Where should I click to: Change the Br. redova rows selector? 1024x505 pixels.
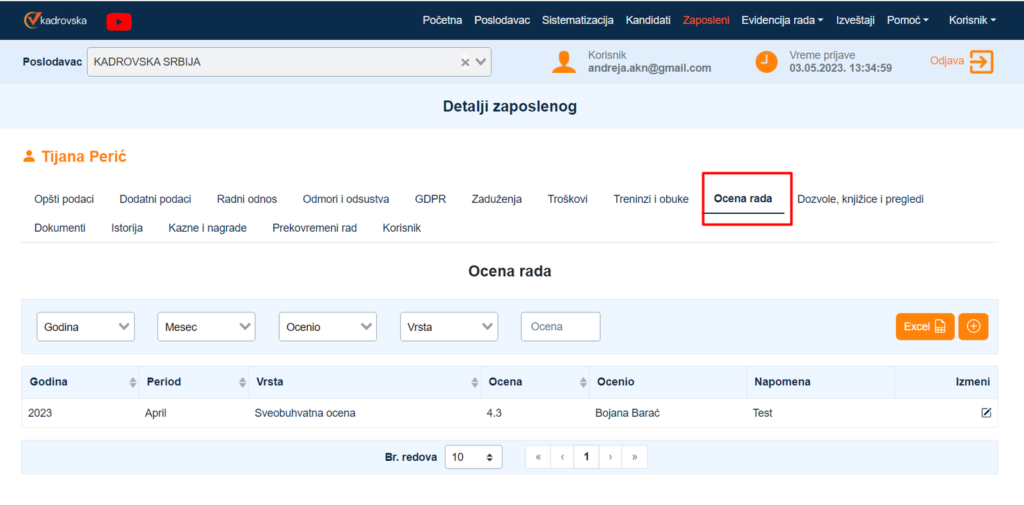point(473,457)
